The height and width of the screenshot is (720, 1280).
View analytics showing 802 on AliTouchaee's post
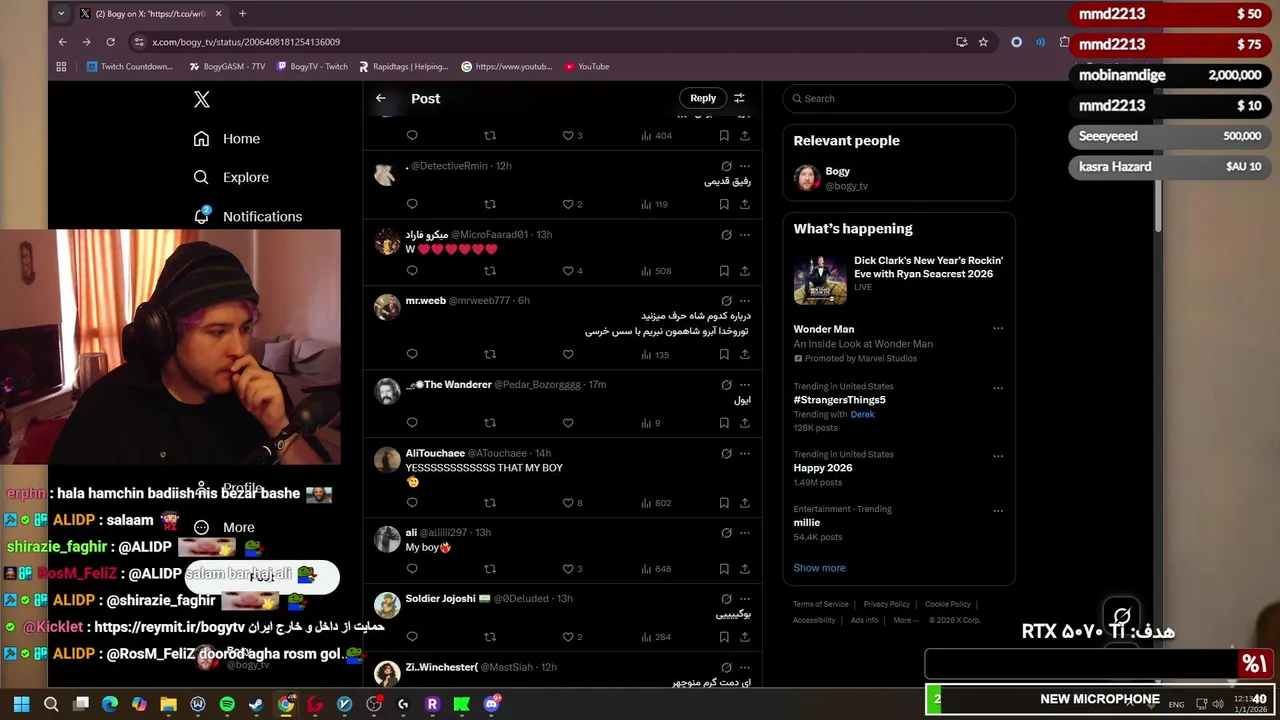pos(655,503)
